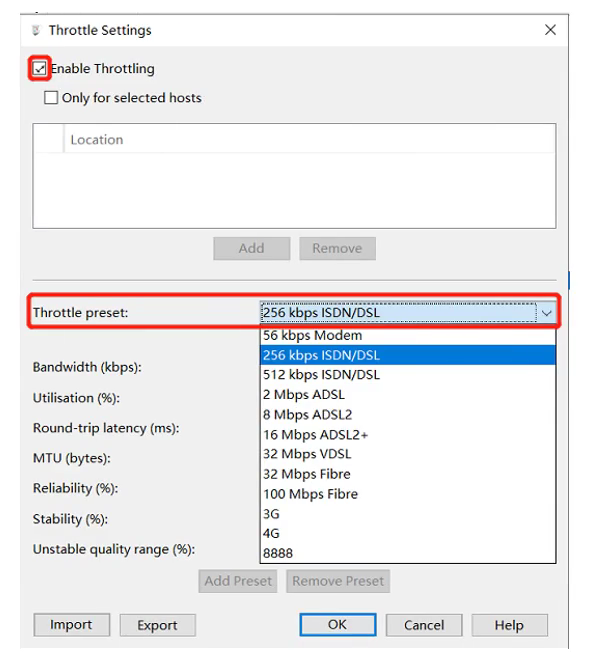Cancel the Throttle Settings dialog
598x669 pixels.
tap(424, 625)
